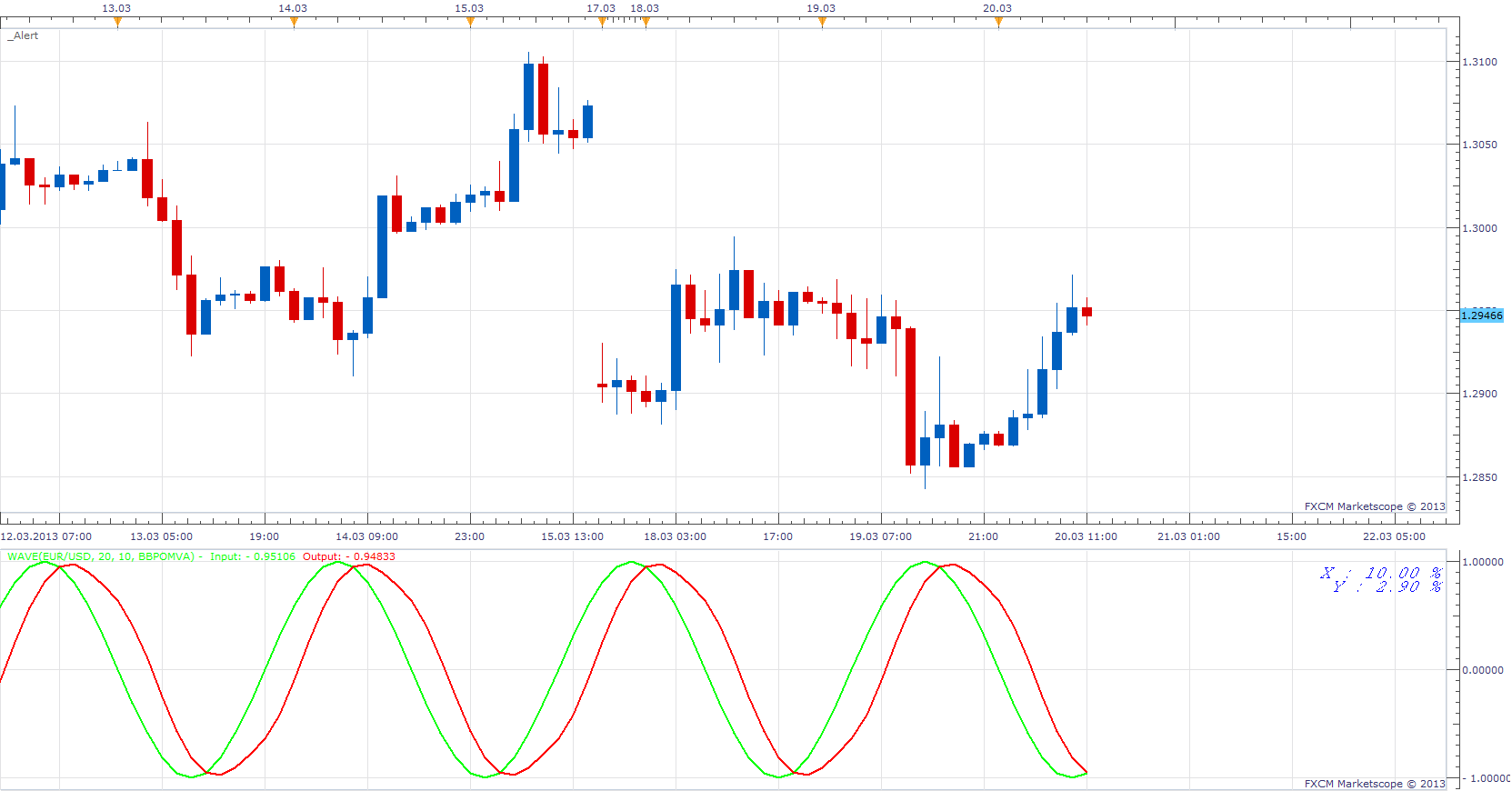The height and width of the screenshot is (791, 1512).
Task: Click the orange day marker under 18.03
Action: click(x=646, y=23)
